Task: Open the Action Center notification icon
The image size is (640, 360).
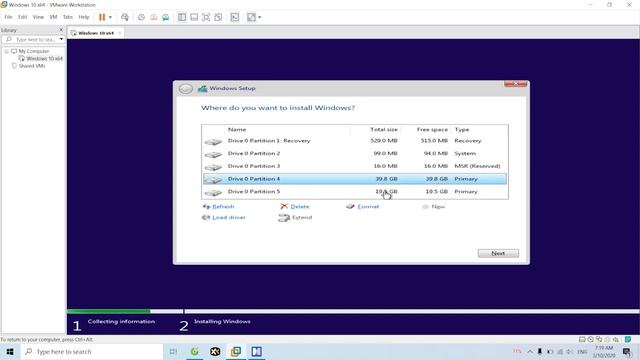Action: (627, 351)
